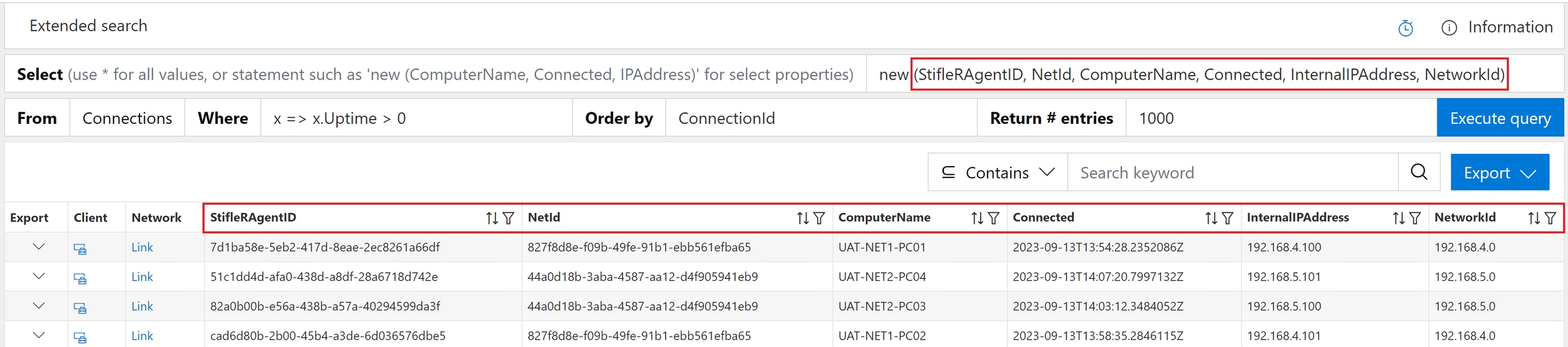Click the Search keyword input field
The image size is (1568, 347).
point(1232,173)
